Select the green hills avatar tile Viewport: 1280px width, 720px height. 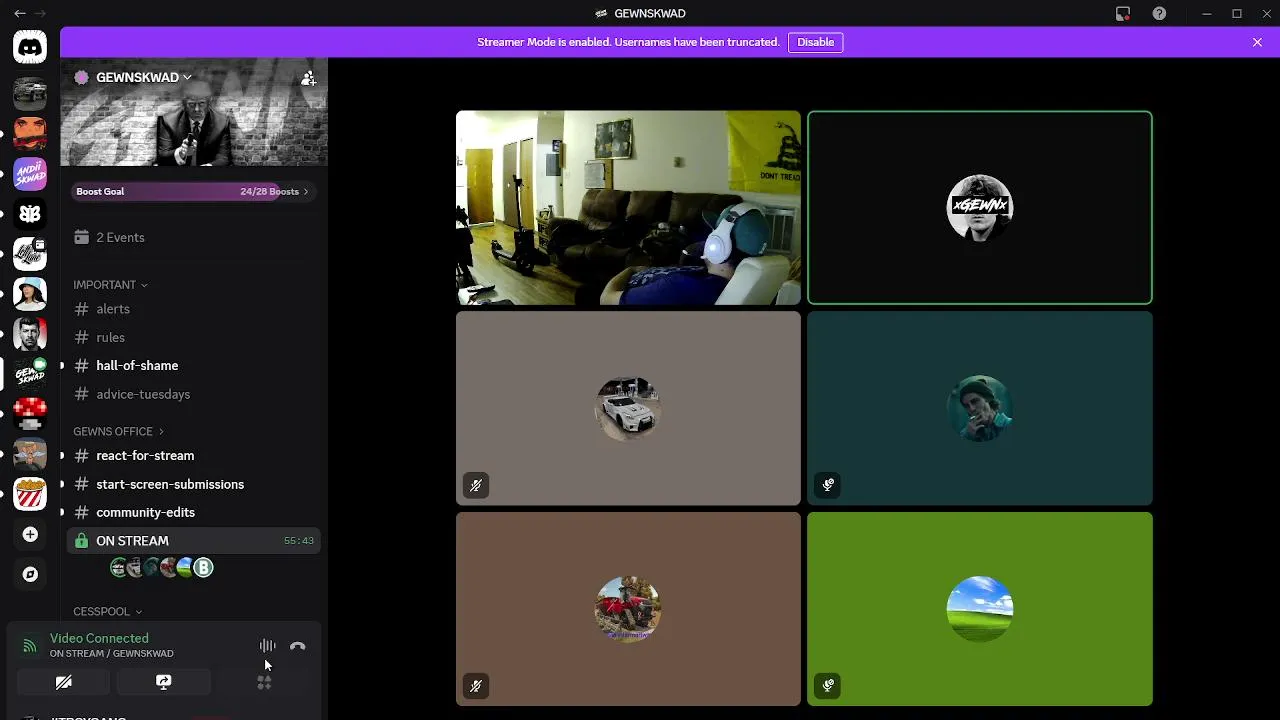click(x=980, y=609)
